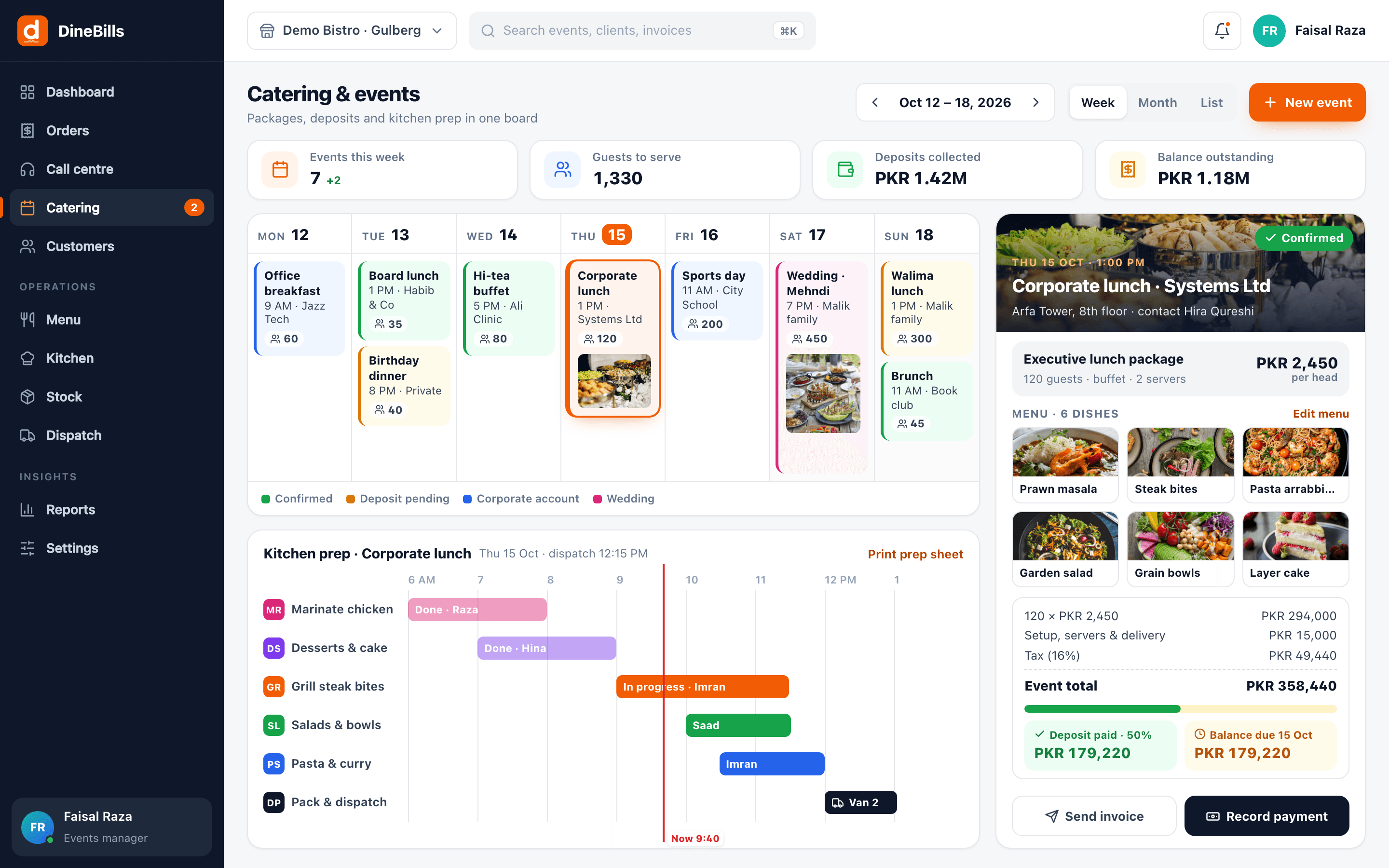Screen dimensions: 1389x868
Task: Click the Send invoice button
Action: point(1094,816)
